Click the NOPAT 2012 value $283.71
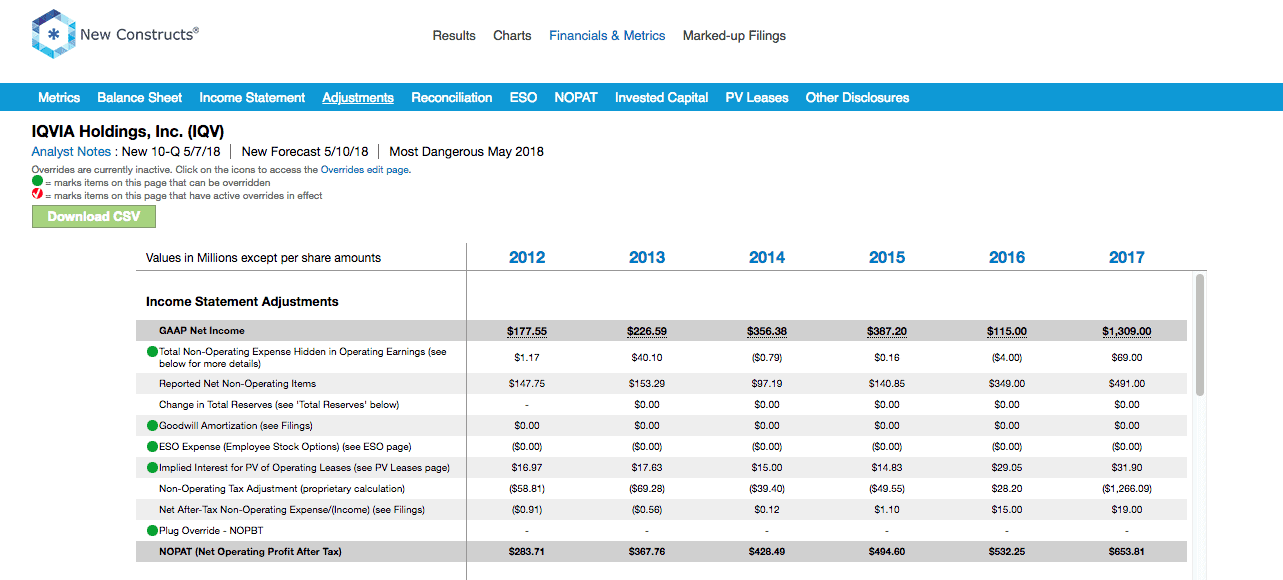Screen dimensions: 1283x580 click(x=527, y=551)
